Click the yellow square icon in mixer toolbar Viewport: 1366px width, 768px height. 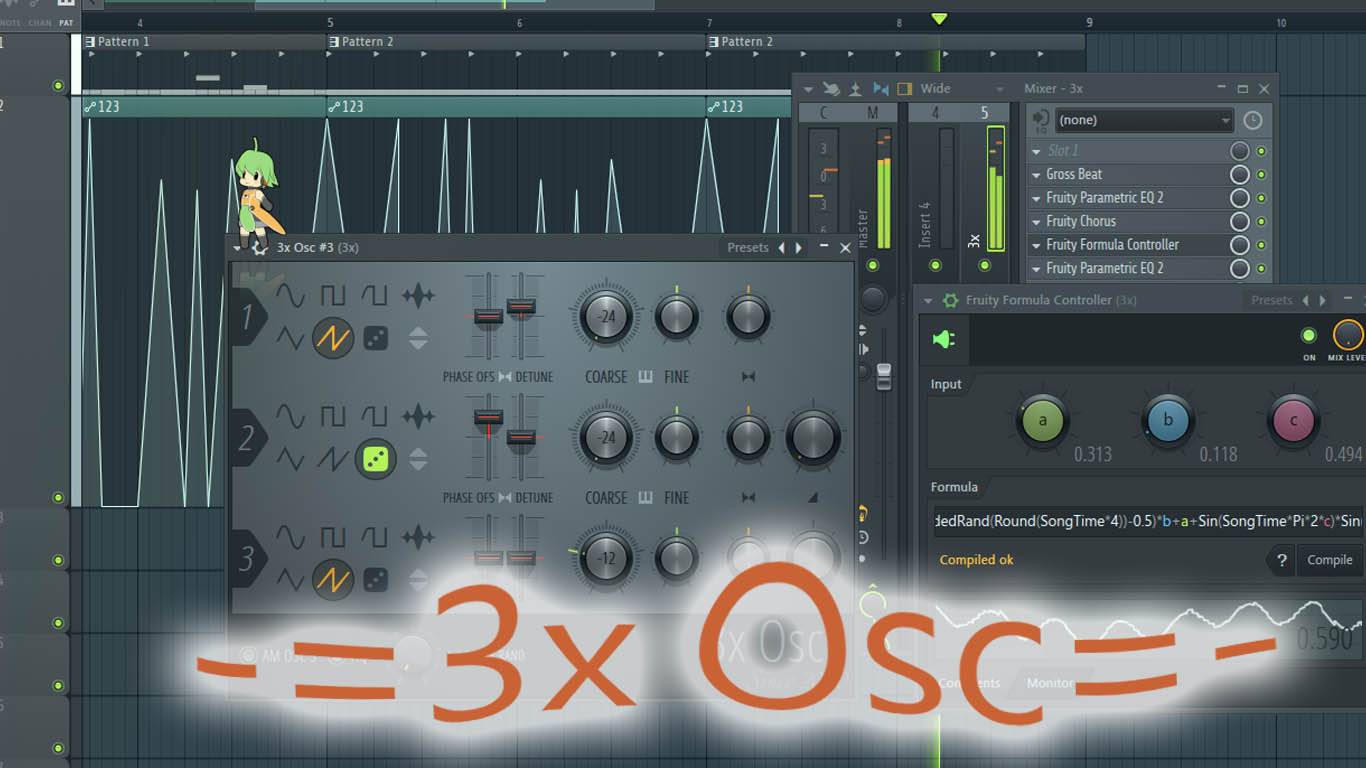(904, 89)
